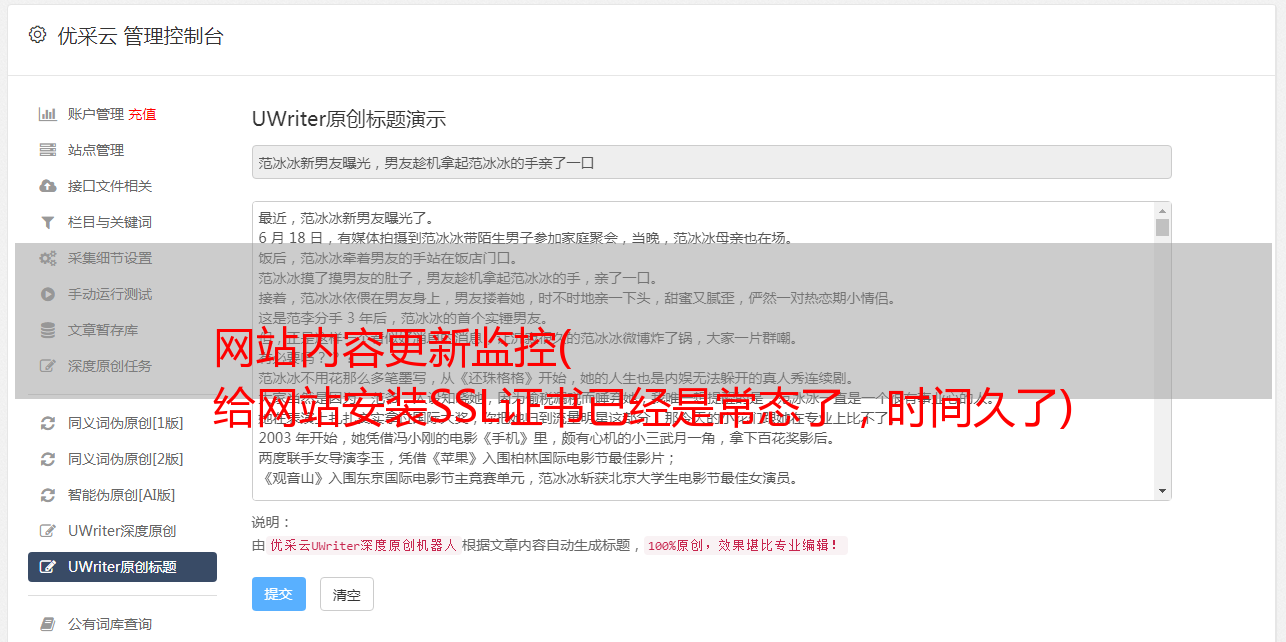
Task: Click the textarea scrollbar down arrow
Action: [x=1162, y=491]
